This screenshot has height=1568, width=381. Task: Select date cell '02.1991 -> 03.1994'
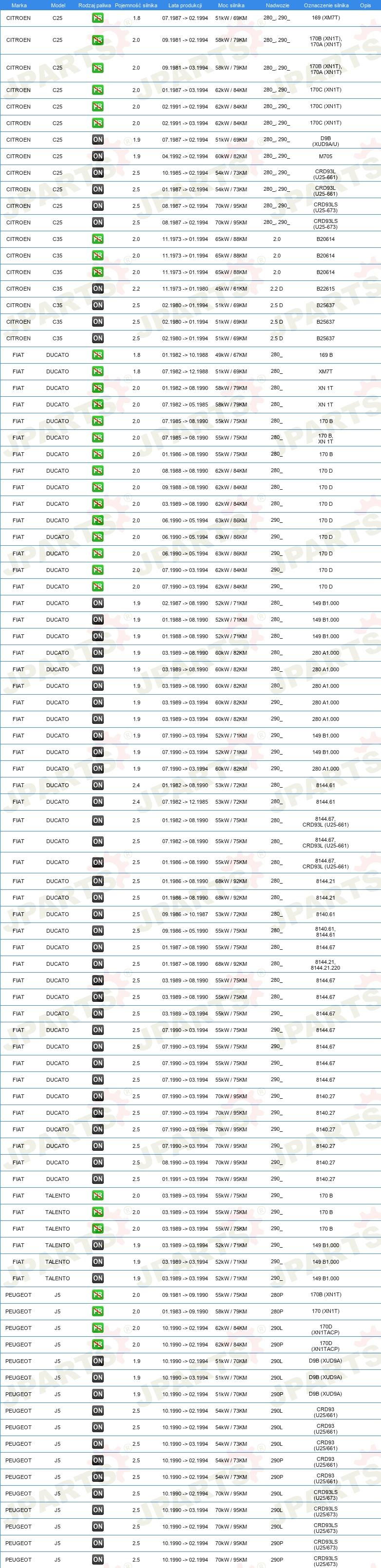click(185, 123)
